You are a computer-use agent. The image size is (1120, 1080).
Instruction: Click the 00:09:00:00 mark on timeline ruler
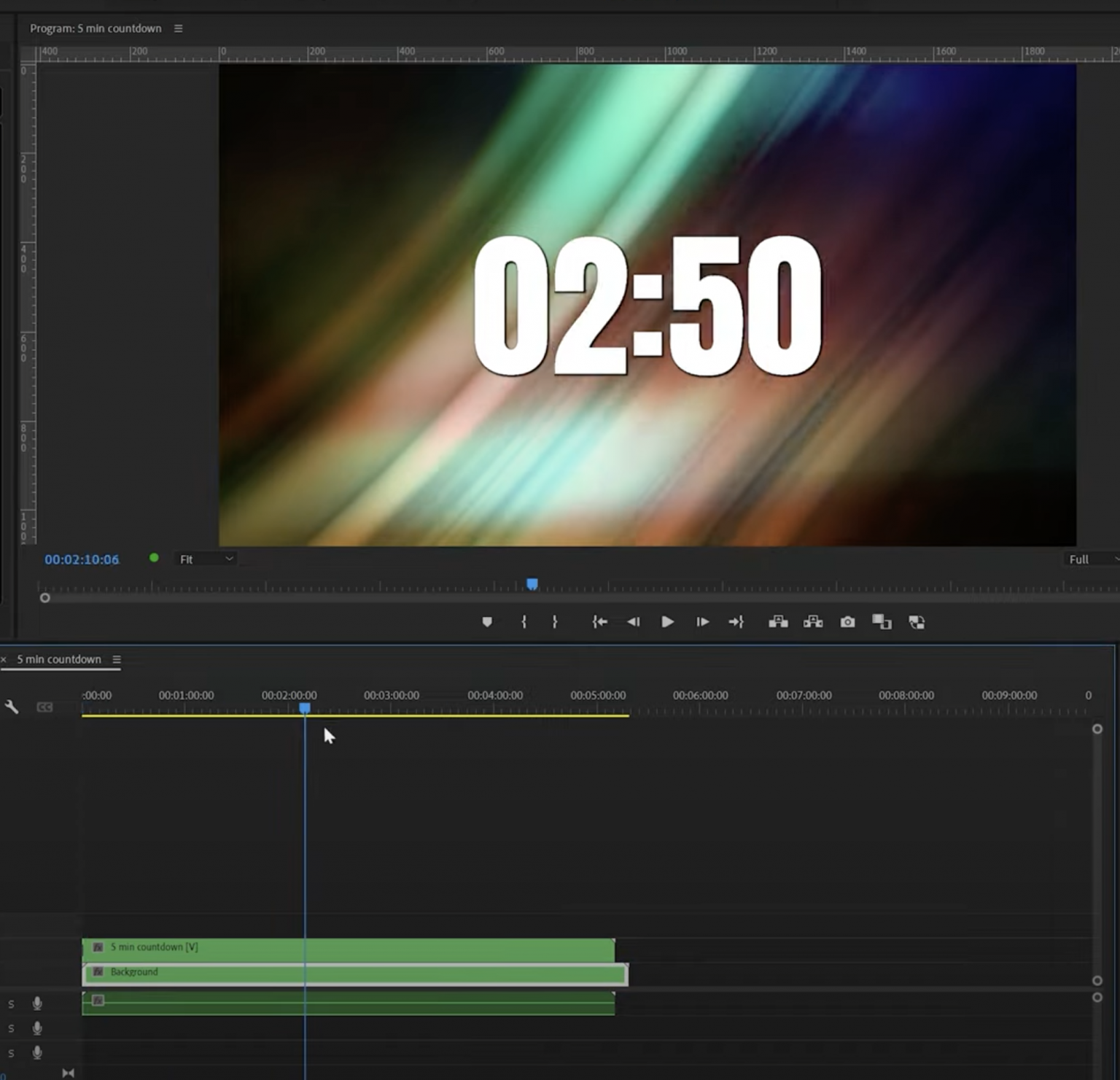[1009, 696]
